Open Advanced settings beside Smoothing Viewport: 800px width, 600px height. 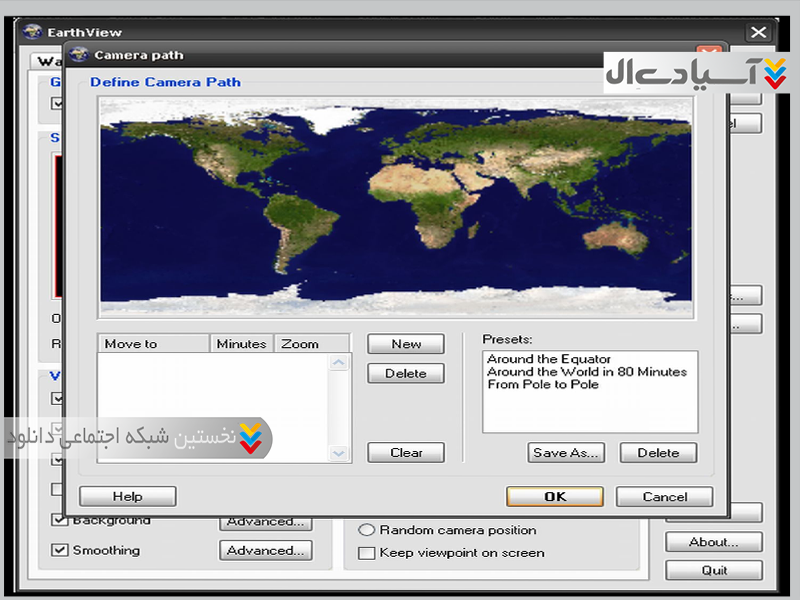pos(265,551)
